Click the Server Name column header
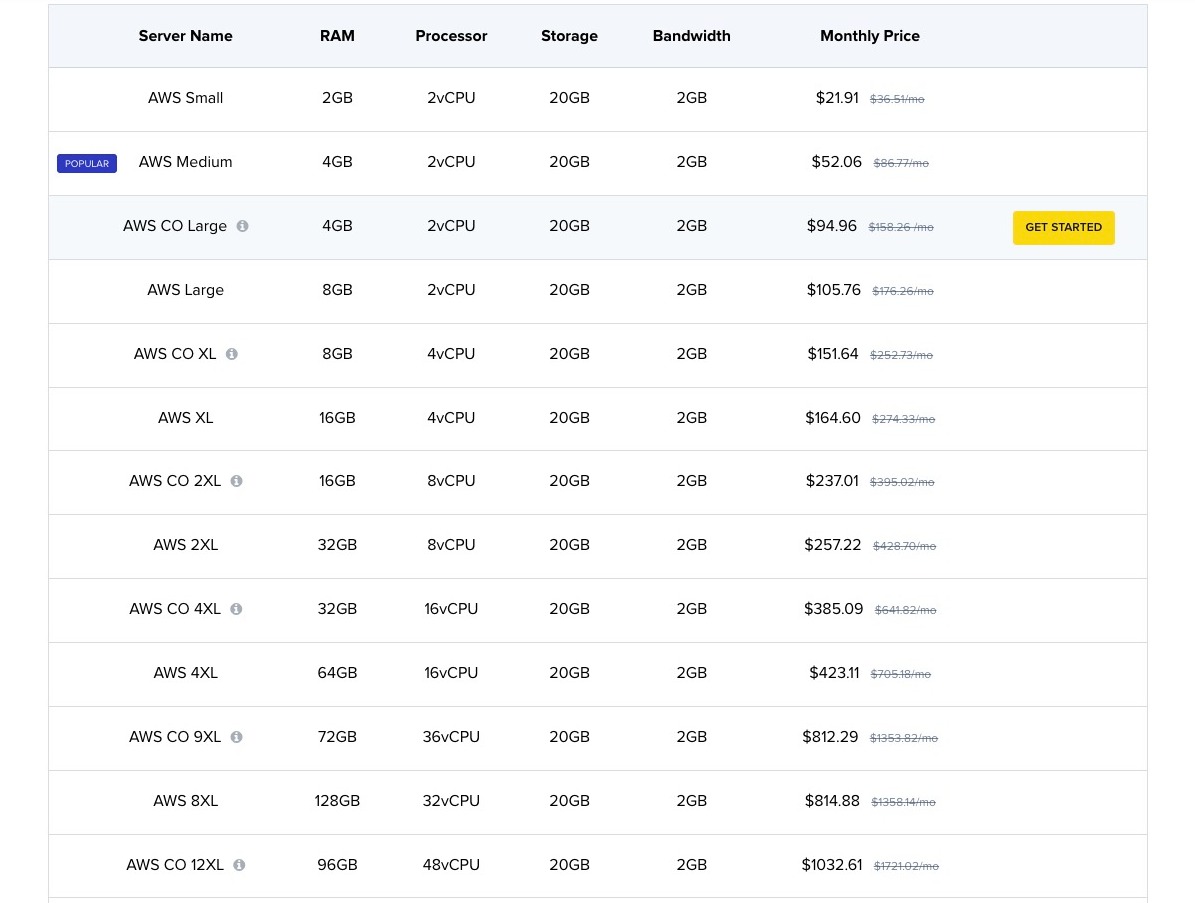The width and height of the screenshot is (1195, 903). tap(185, 36)
